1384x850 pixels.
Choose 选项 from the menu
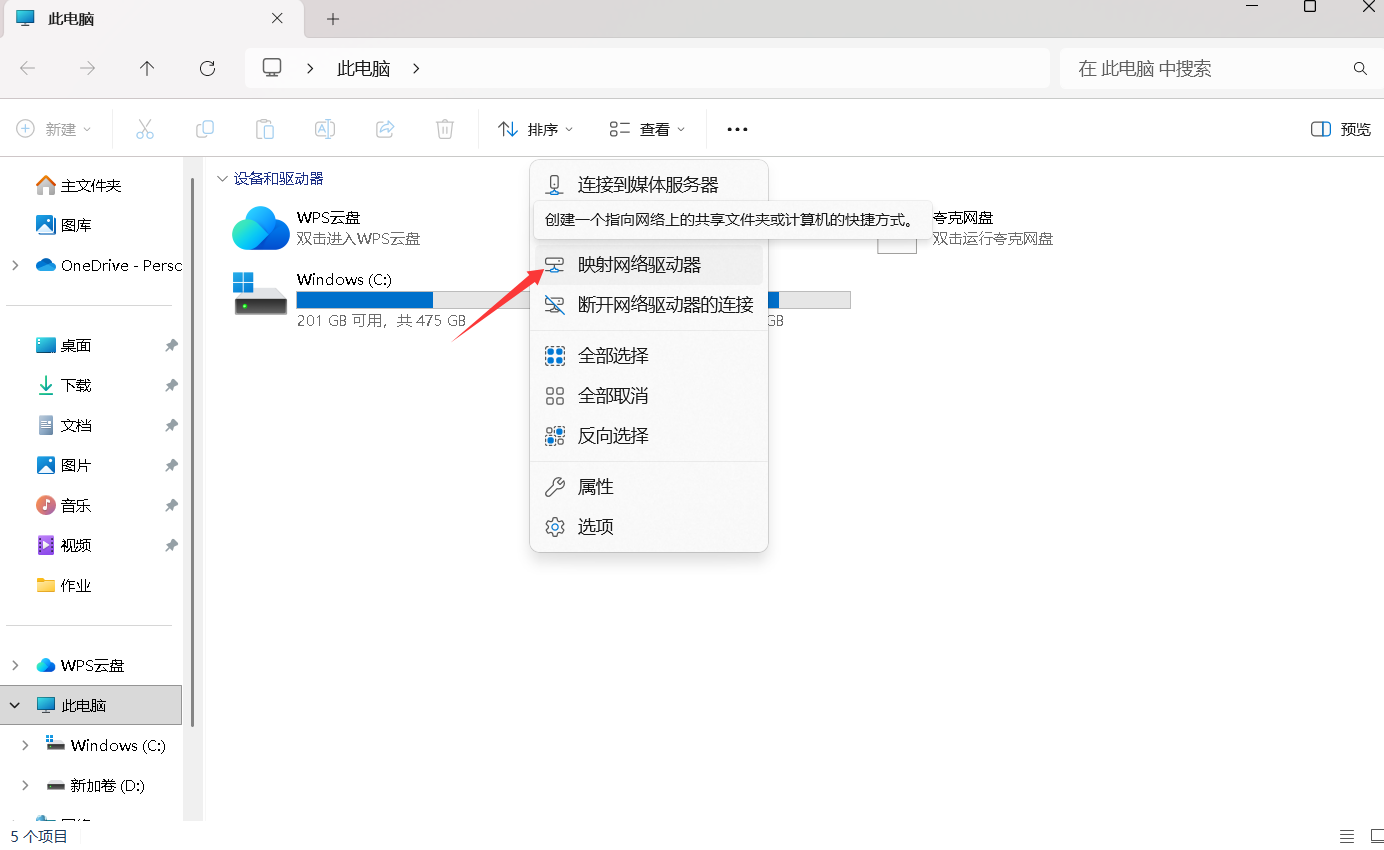coord(649,527)
